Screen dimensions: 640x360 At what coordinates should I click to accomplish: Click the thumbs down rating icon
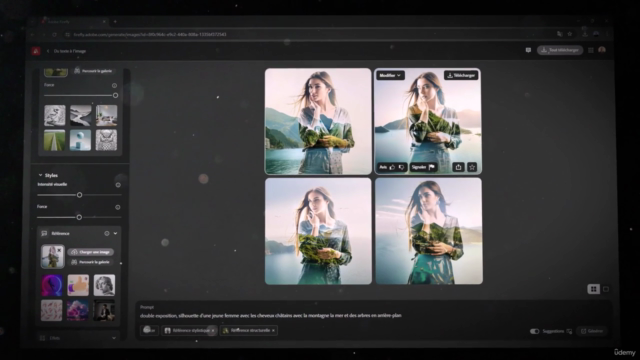(401, 167)
